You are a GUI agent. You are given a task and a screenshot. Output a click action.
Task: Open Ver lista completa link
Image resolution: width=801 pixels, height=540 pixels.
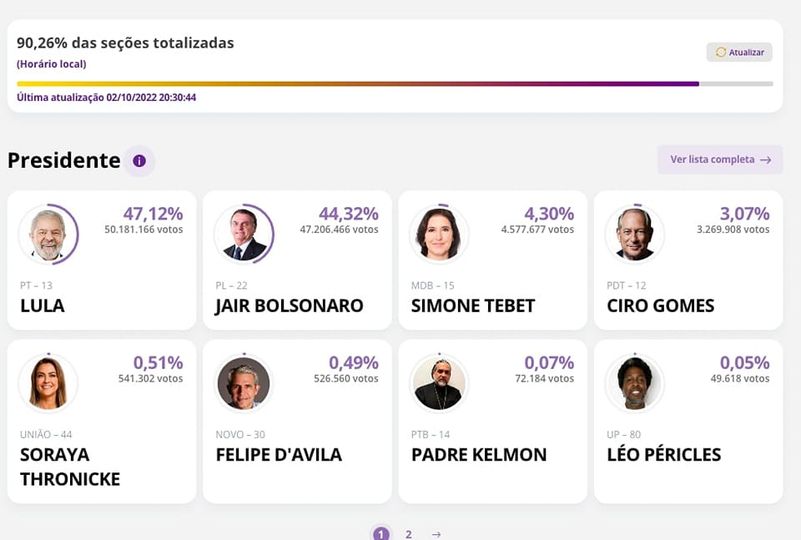click(720, 160)
